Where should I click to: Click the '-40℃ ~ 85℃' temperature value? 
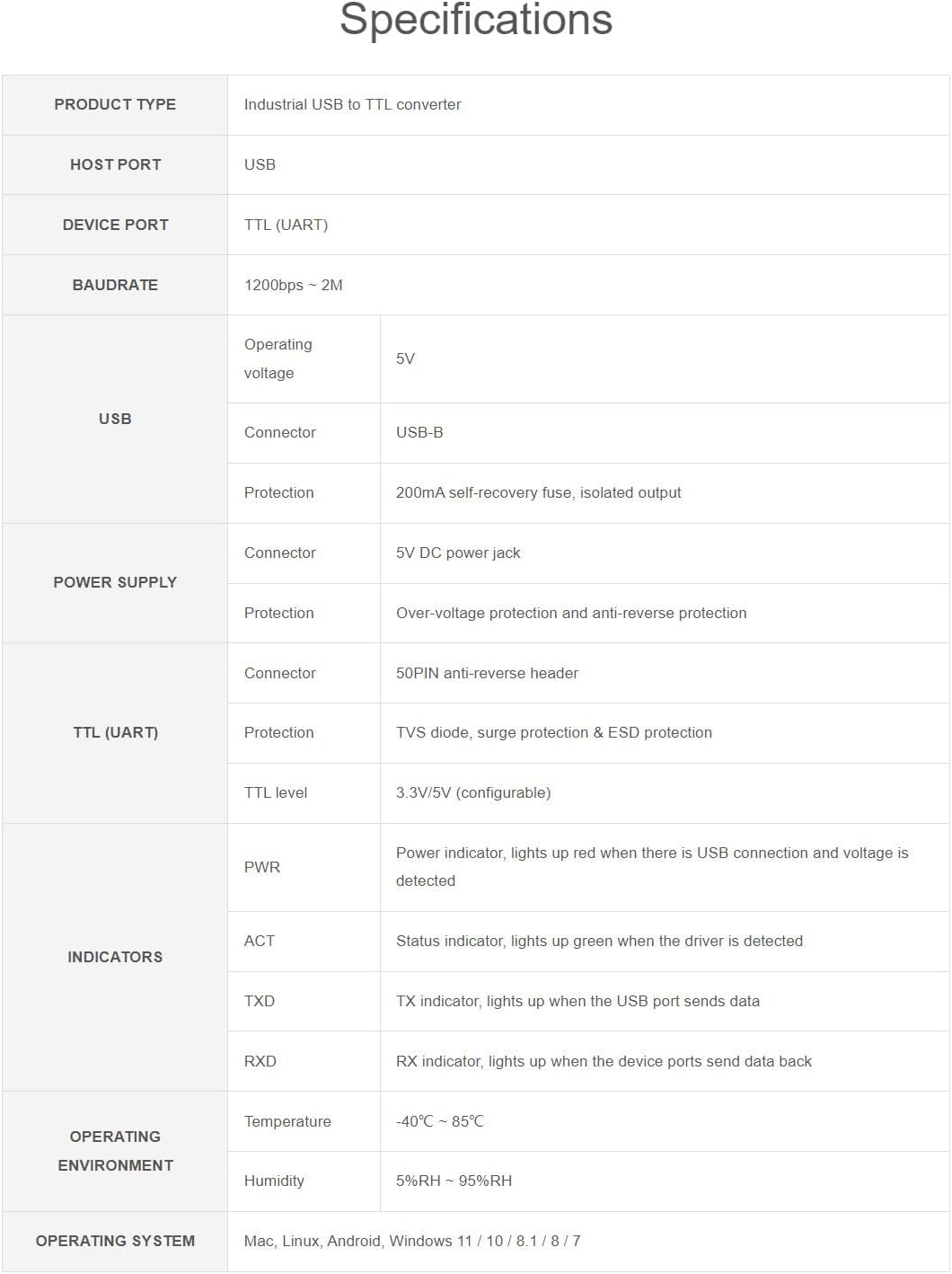(439, 1121)
